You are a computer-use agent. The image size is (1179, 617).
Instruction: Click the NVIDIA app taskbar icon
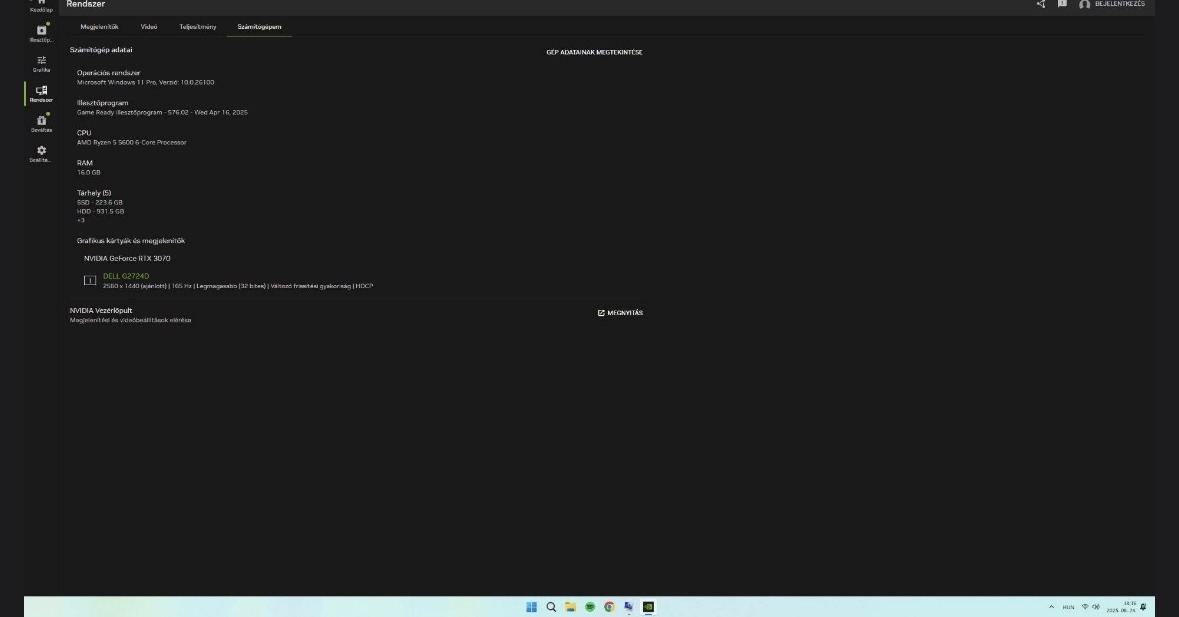pos(648,606)
